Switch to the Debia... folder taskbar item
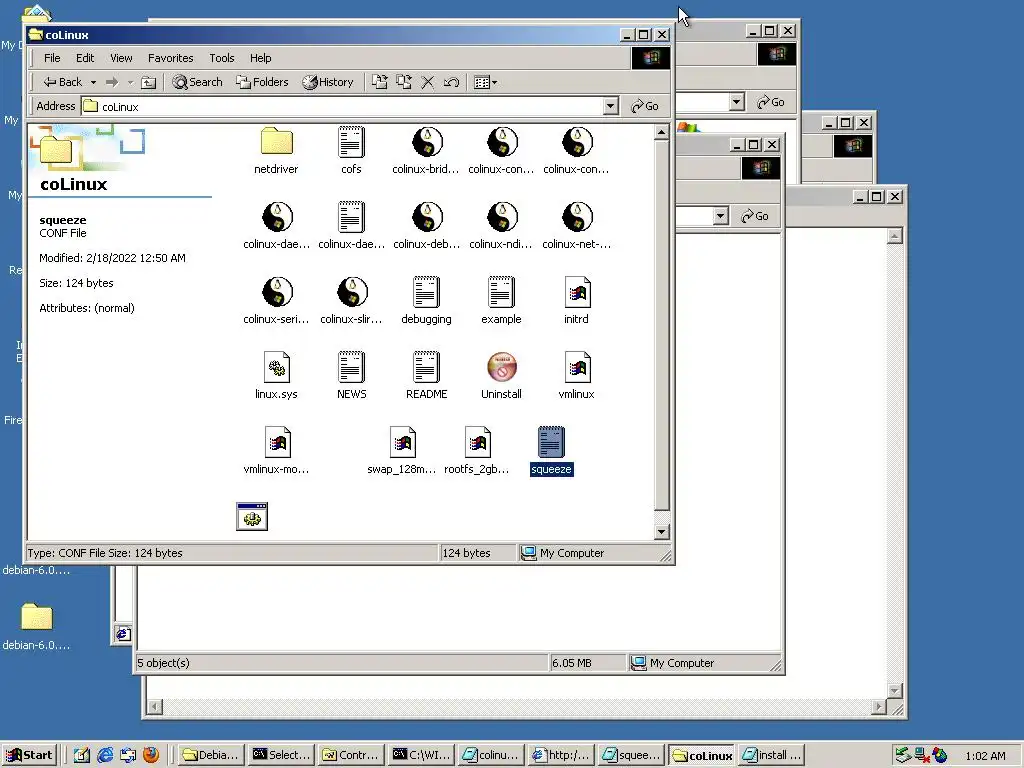The image size is (1024, 768). 210,755
